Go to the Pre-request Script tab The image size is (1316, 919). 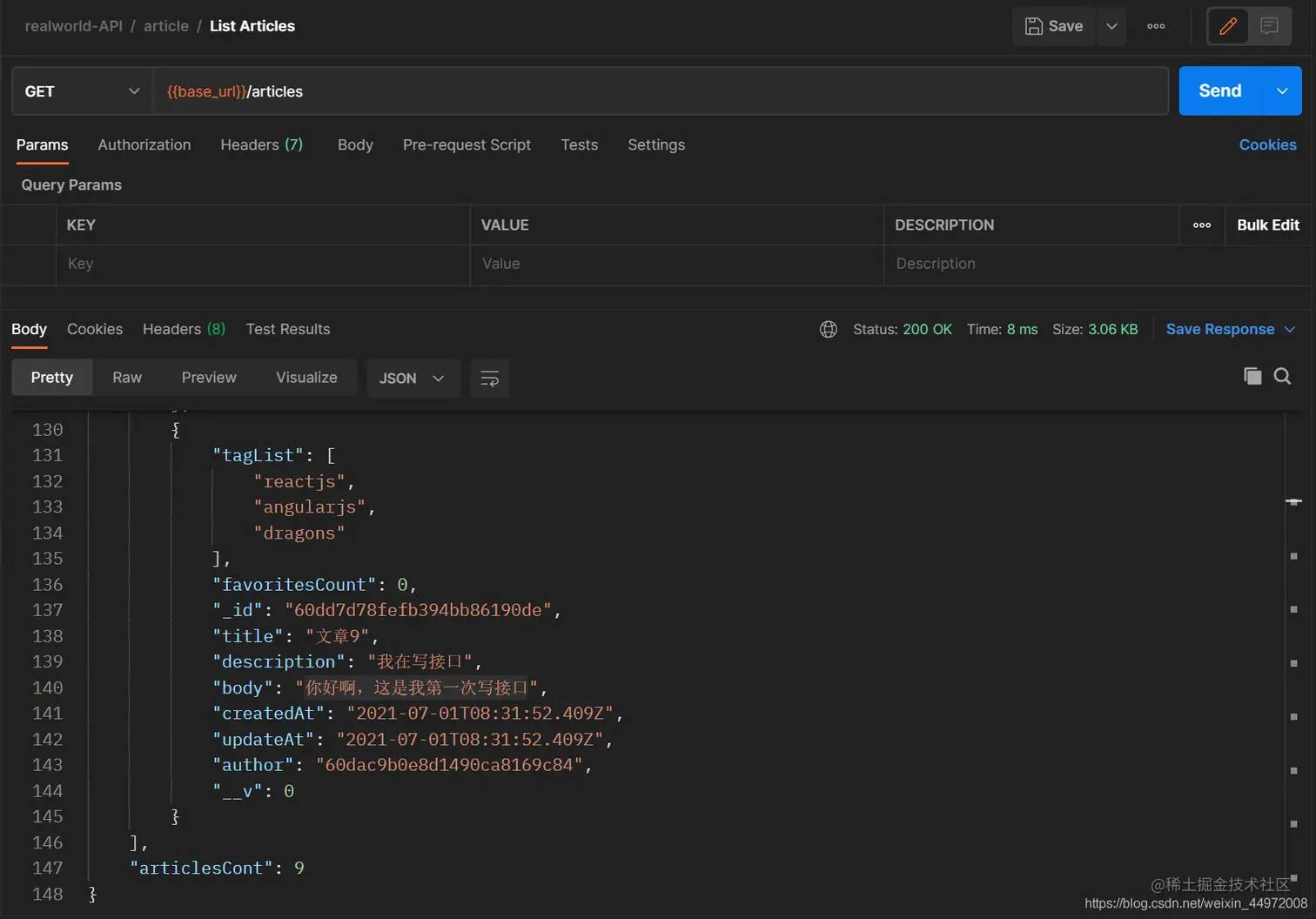[x=467, y=144]
